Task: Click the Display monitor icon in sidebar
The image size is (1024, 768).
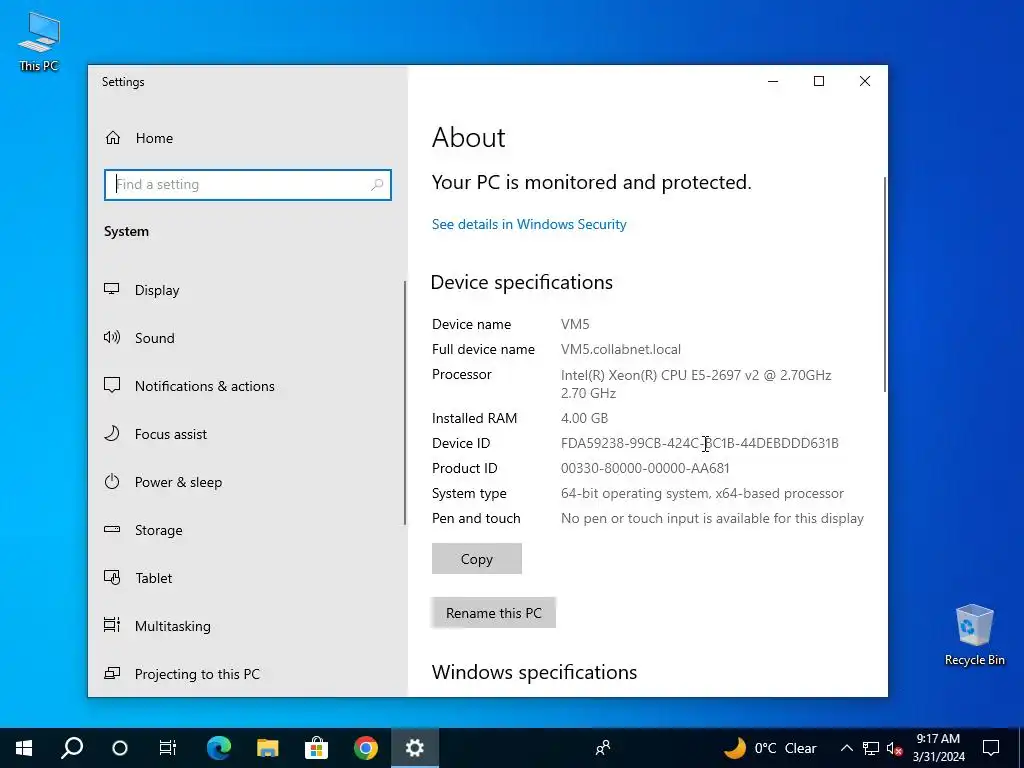Action: tap(112, 289)
